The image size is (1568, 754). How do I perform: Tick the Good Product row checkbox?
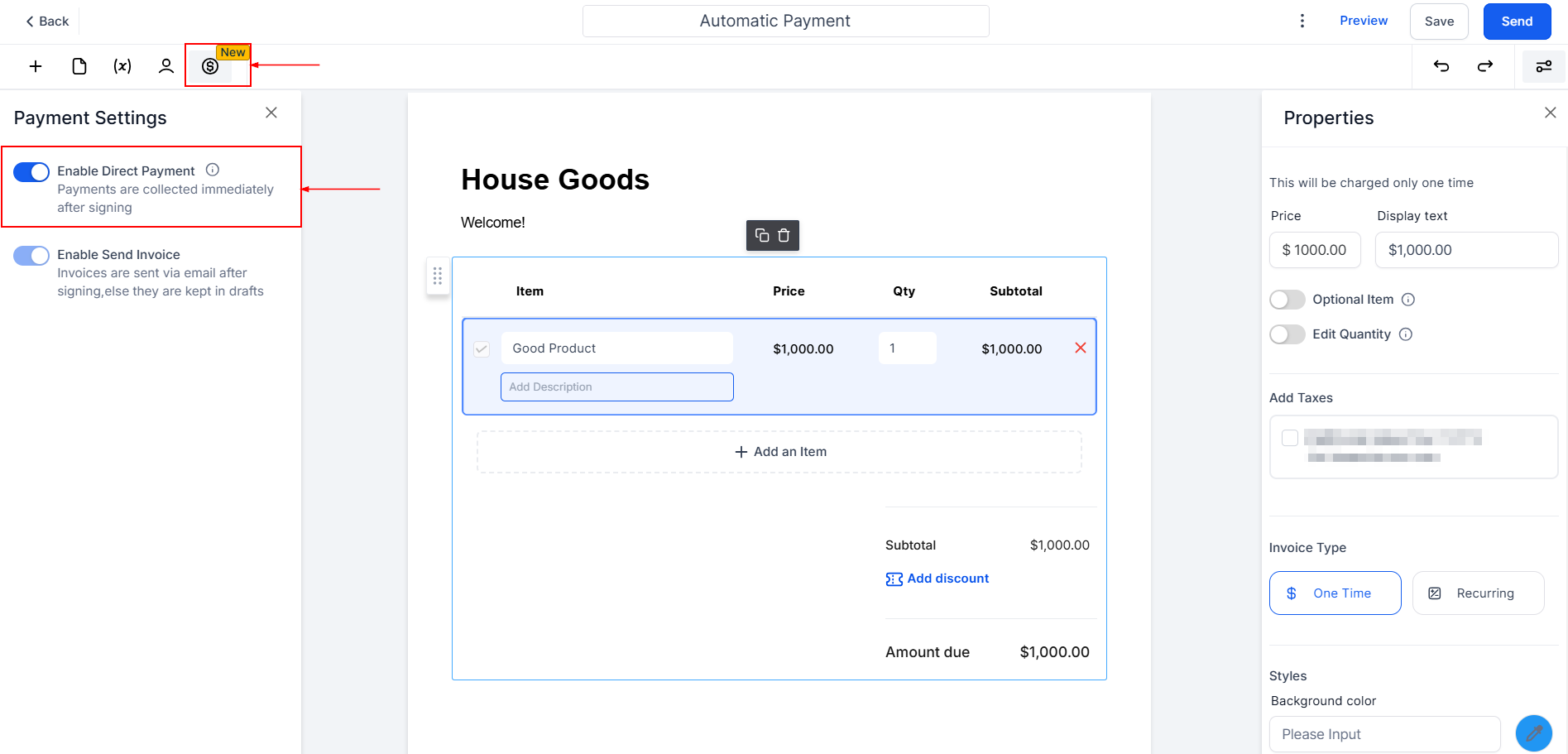tap(482, 349)
